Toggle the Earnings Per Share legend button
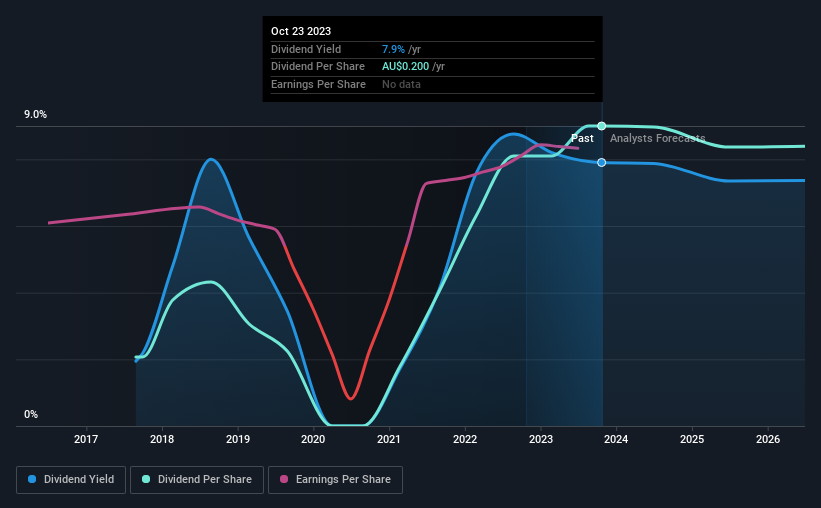The image size is (821, 508). 335,480
